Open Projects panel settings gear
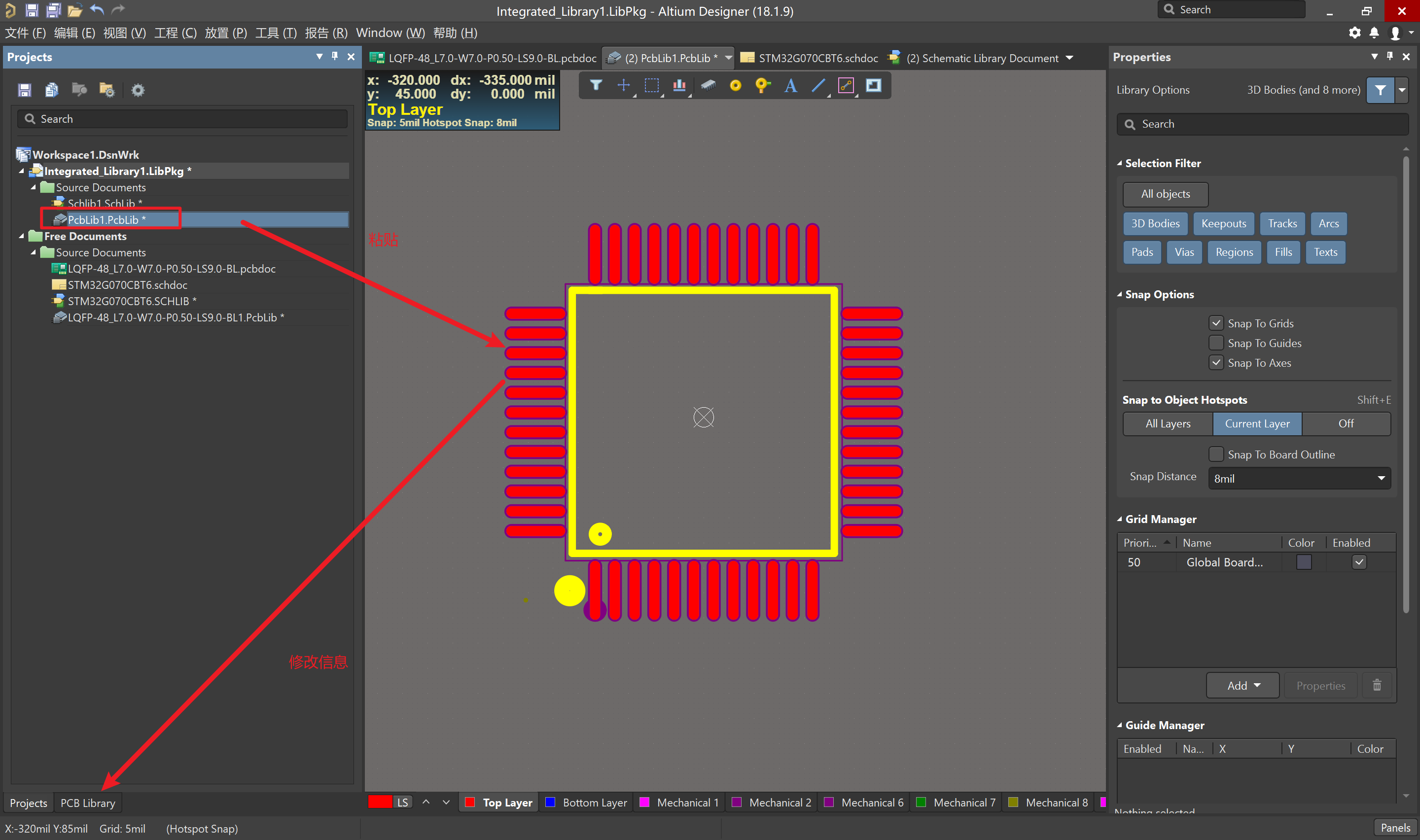The height and width of the screenshot is (840, 1420). pos(138,90)
